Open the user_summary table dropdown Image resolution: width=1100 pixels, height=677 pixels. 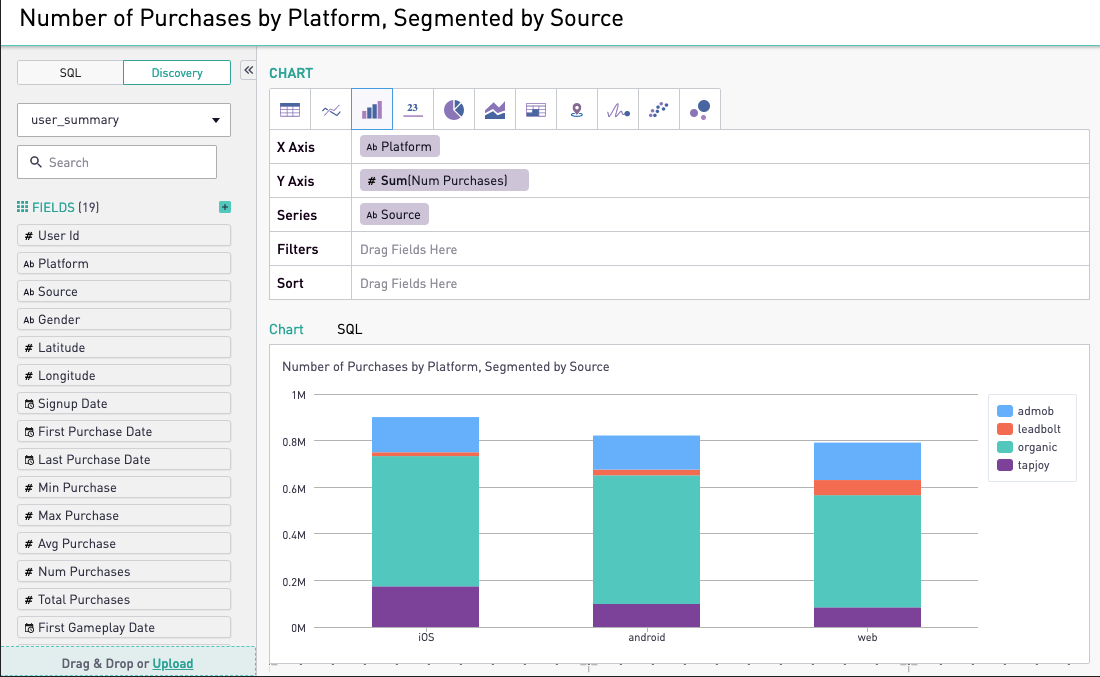pos(124,120)
